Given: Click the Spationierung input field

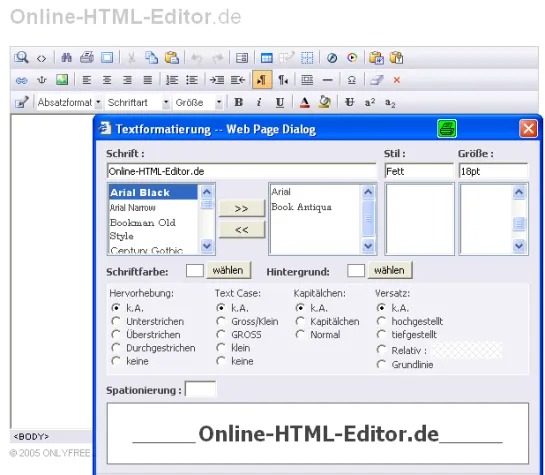Looking at the screenshot, I should pyautogui.click(x=200, y=389).
